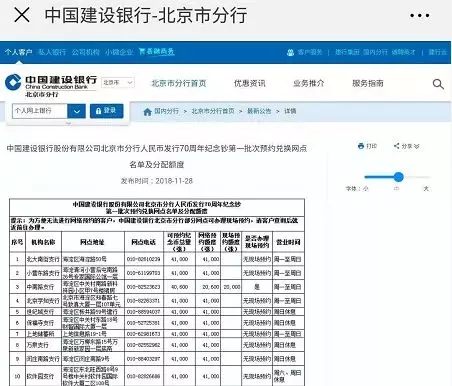Click the 万泉支行 cell in row 8

(43, 345)
